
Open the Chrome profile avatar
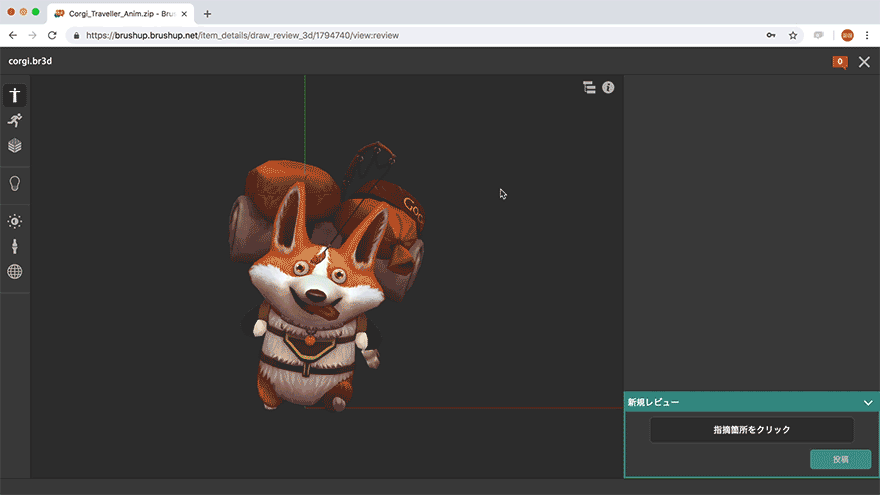click(x=847, y=35)
